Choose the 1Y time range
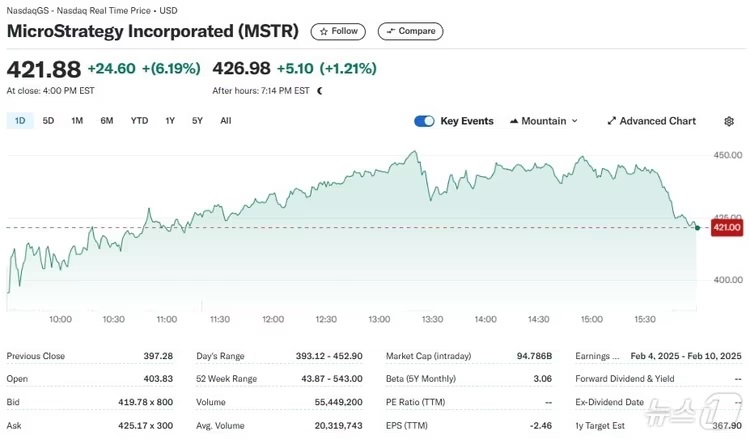Screen dimensions: 750x439 tap(170, 121)
